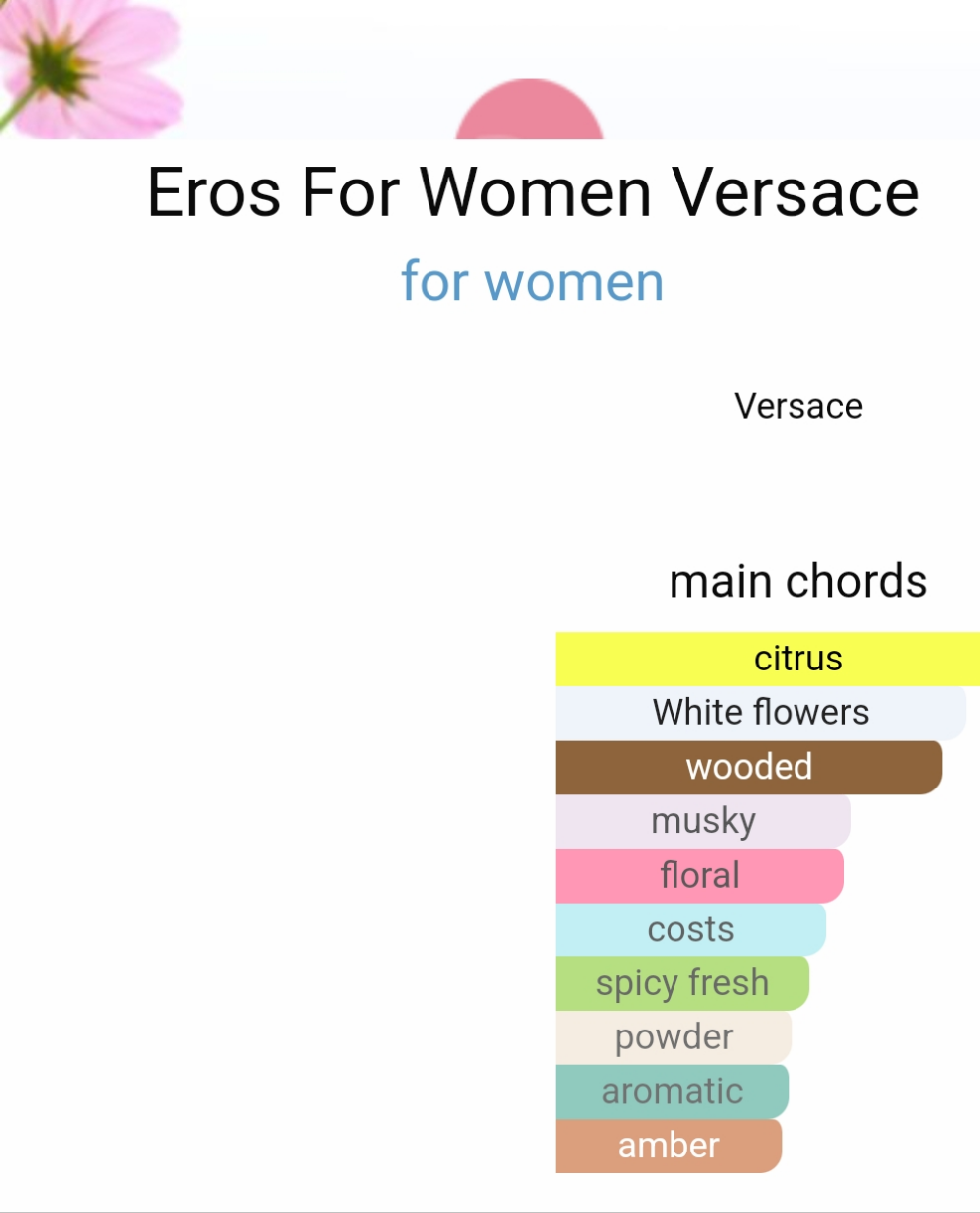Click the pink semicircle icon at top
The width and height of the screenshot is (980, 1213).
click(x=530, y=109)
